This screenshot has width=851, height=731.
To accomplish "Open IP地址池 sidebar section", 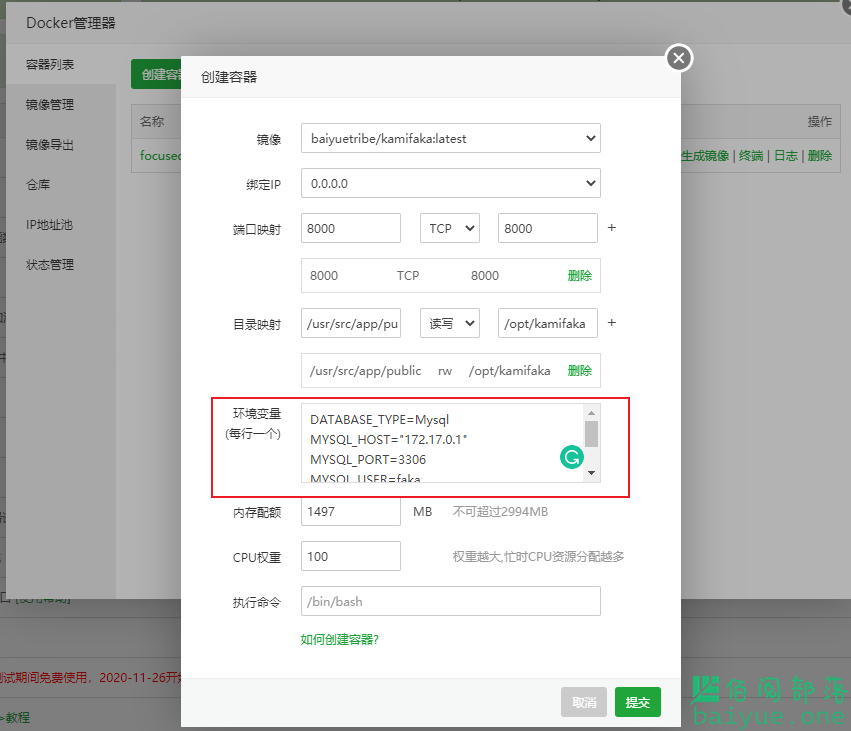I will click(50, 225).
